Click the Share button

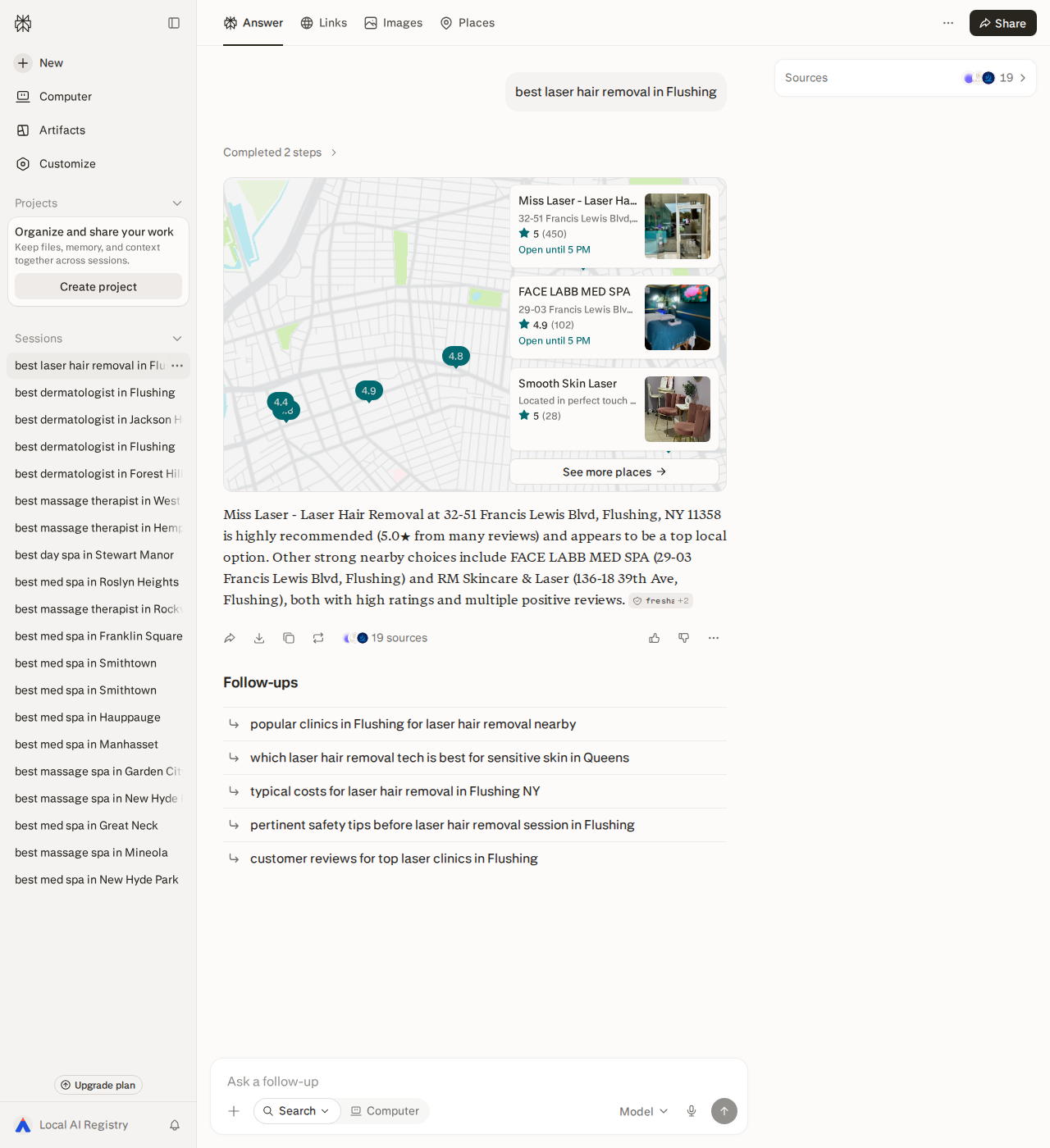1003,23
